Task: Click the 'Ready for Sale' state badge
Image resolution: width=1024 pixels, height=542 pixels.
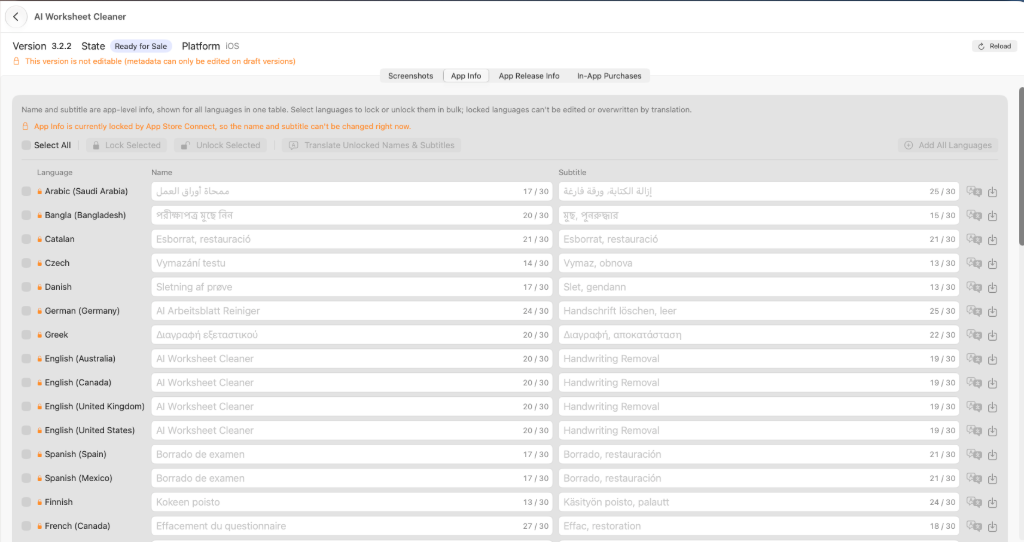Action: click(140, 46)
